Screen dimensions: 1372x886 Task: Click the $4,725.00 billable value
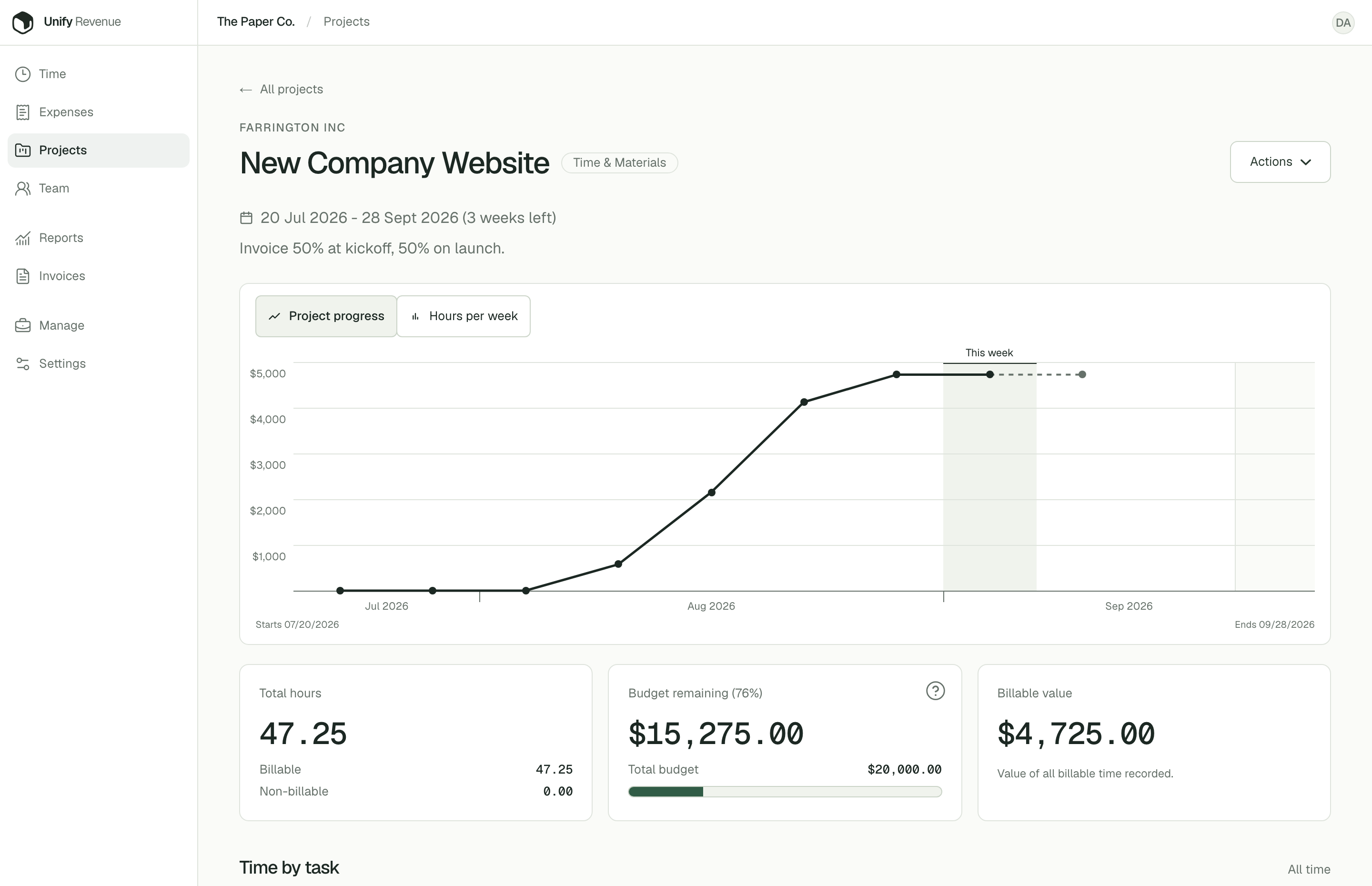pos(1076,734)
